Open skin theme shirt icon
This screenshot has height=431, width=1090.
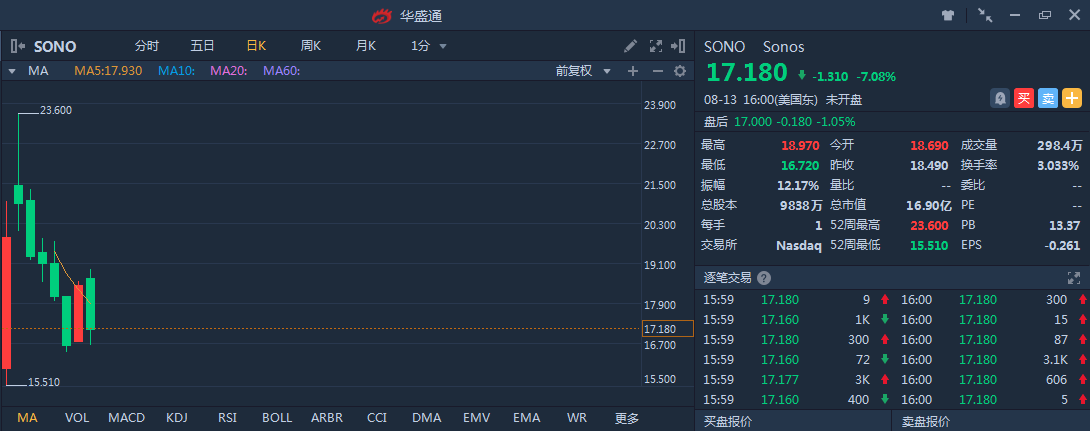(948, 15)
